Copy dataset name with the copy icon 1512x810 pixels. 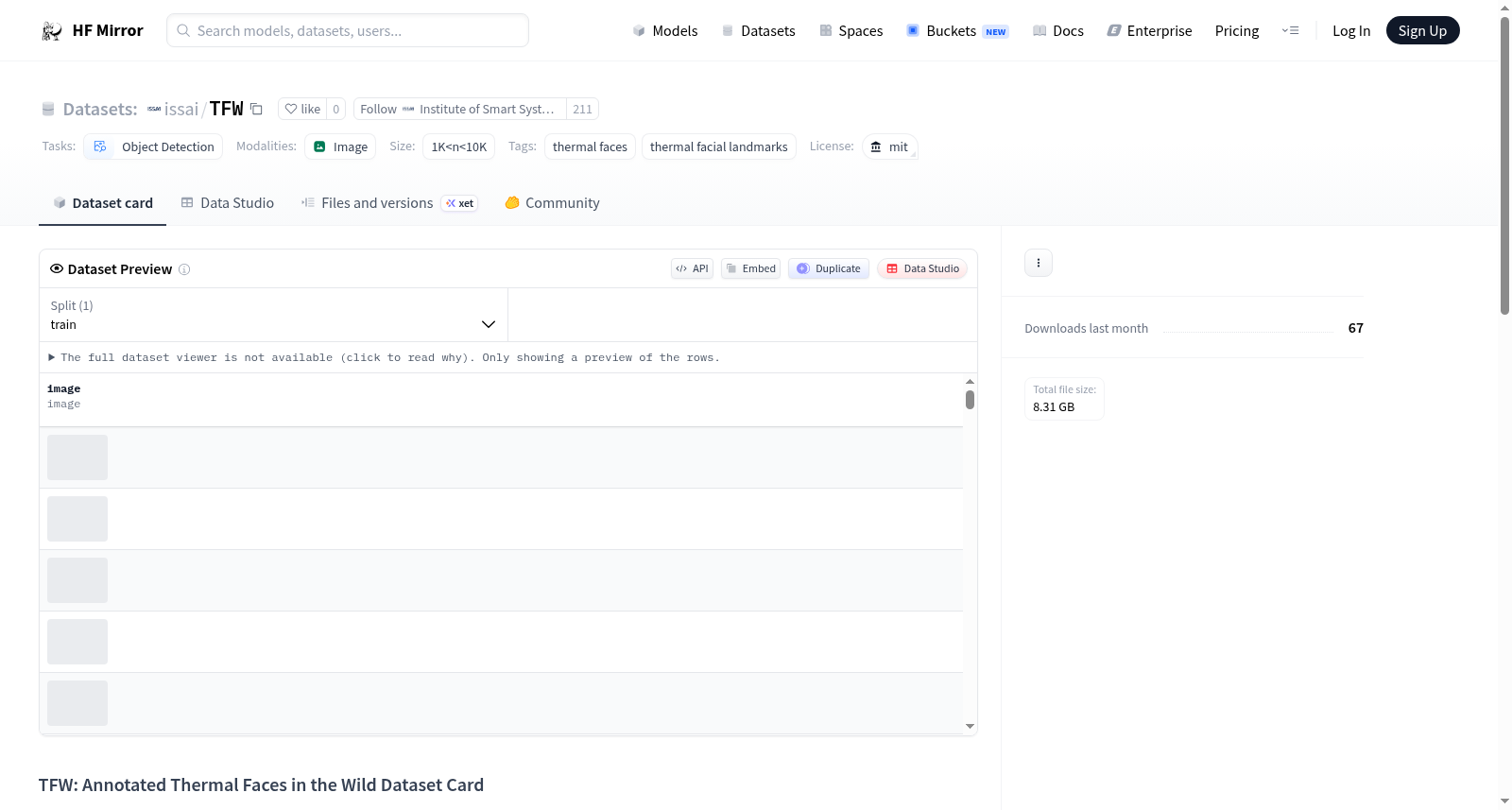tap(256, 109)
